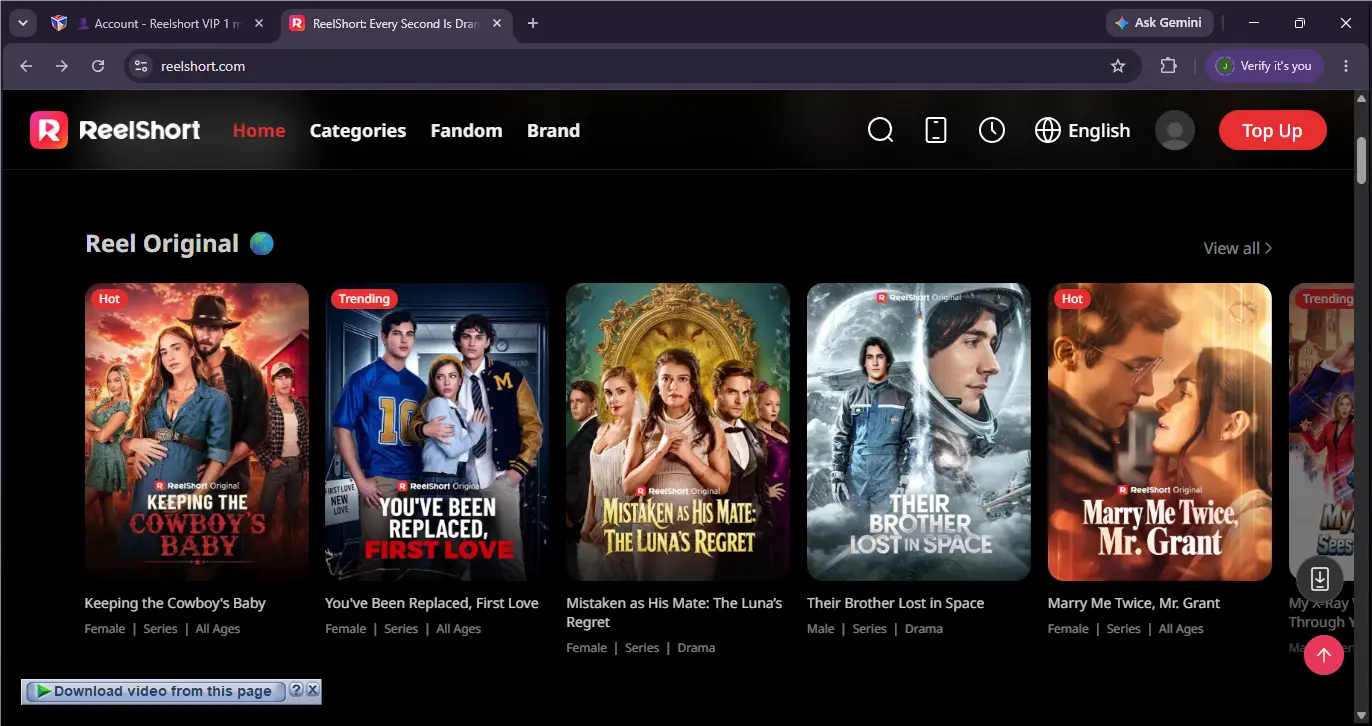Click the red Top Up button

[x=1272, y=130]
